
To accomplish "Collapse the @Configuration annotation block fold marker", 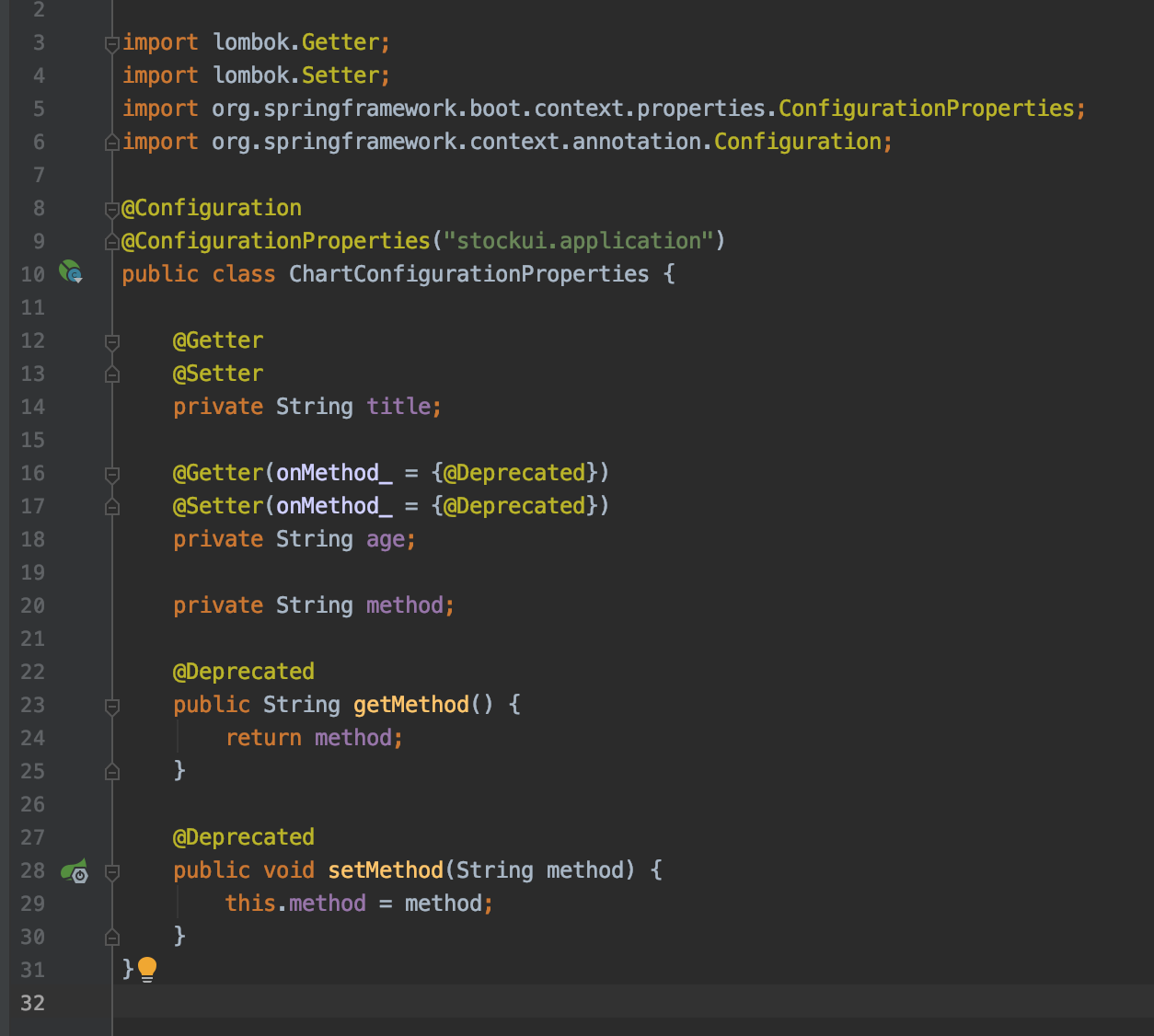I will click(x=110, y=208).
